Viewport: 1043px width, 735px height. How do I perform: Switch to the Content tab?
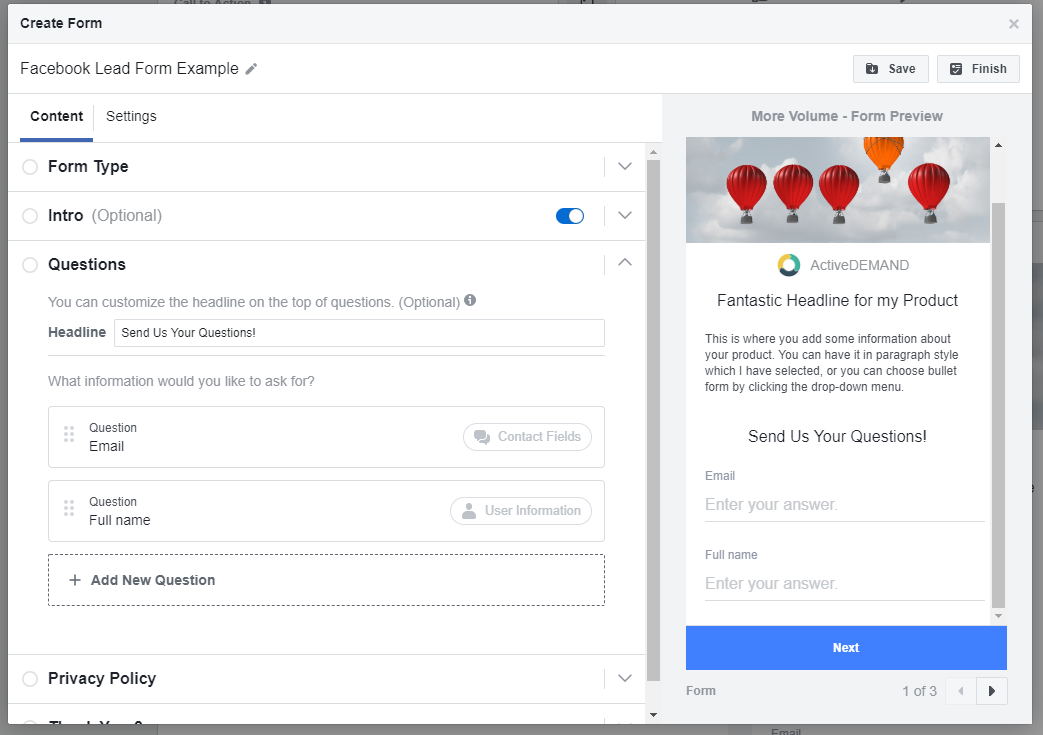(x=57, y=116)
